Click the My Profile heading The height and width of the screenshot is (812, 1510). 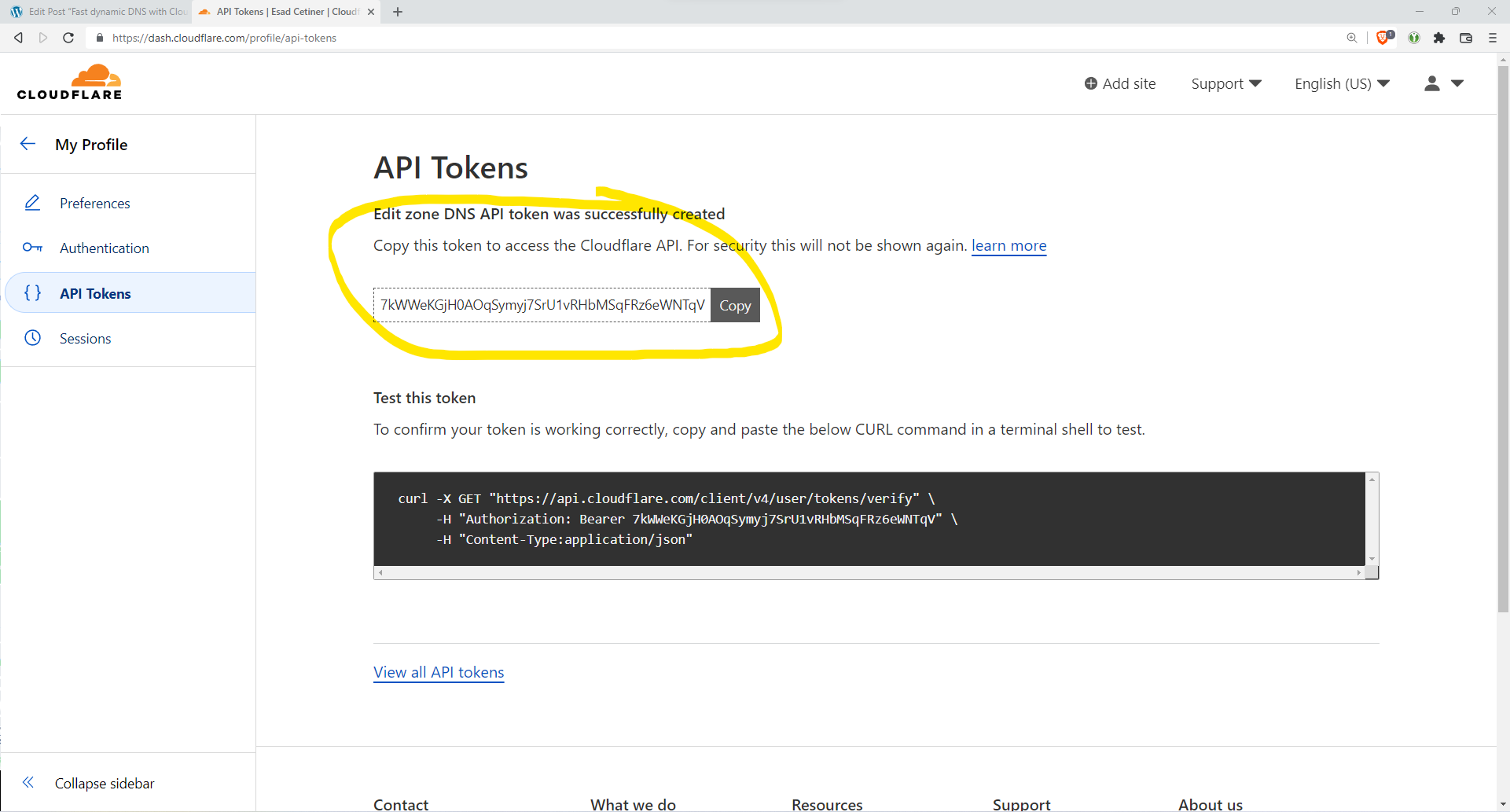(91, 145)
